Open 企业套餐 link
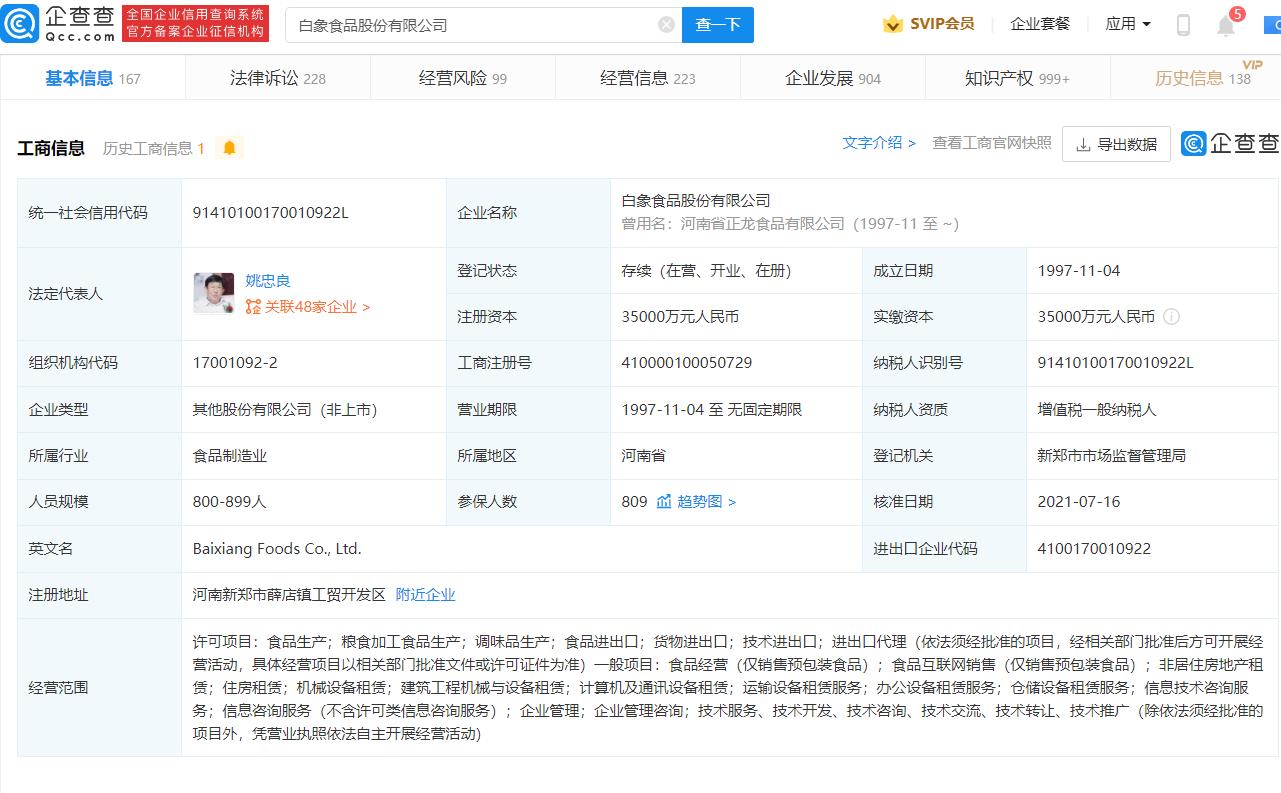The height and width of the screenshot is (793, 1281). point(1040,24)
